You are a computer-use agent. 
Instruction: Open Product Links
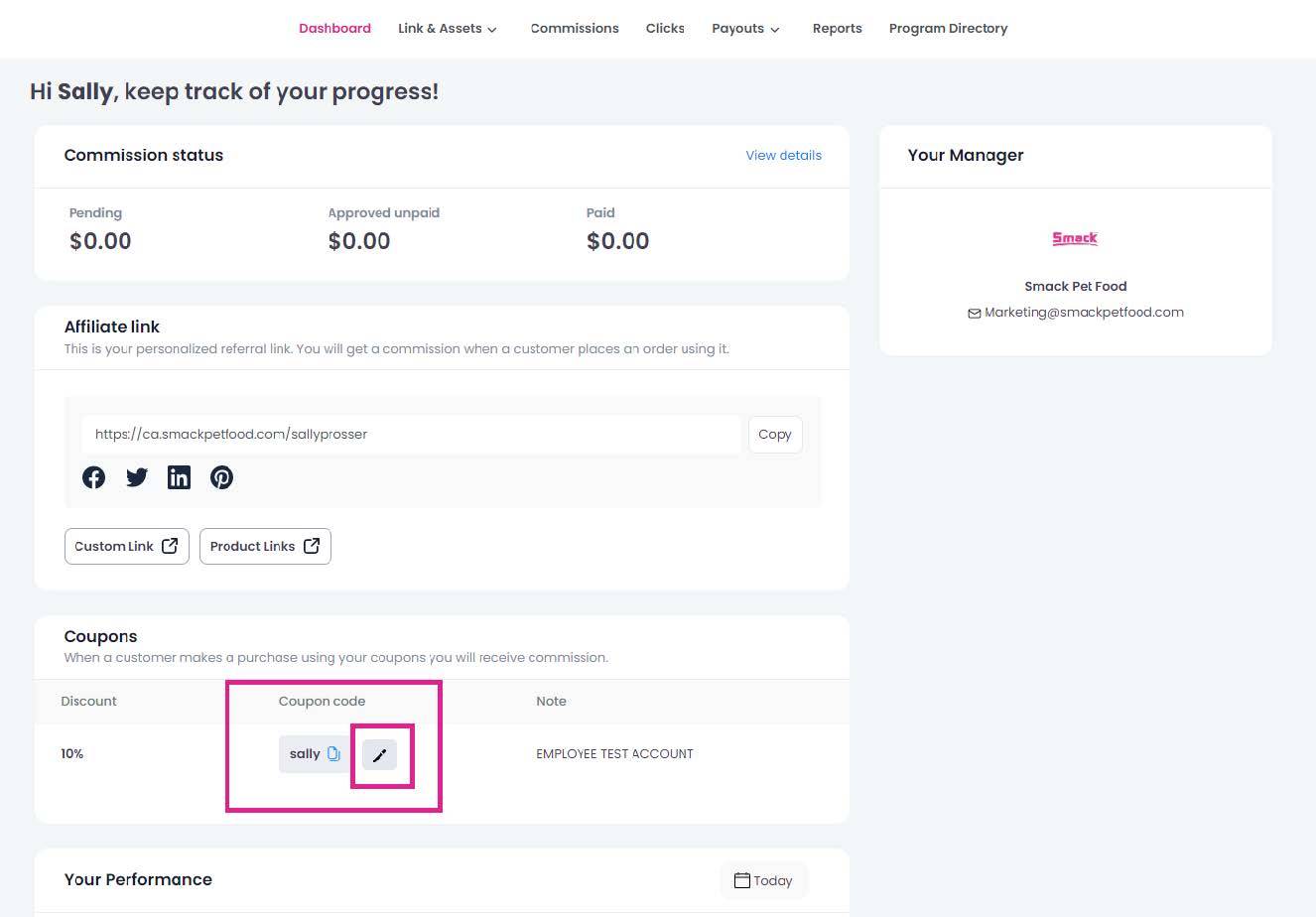265,546
